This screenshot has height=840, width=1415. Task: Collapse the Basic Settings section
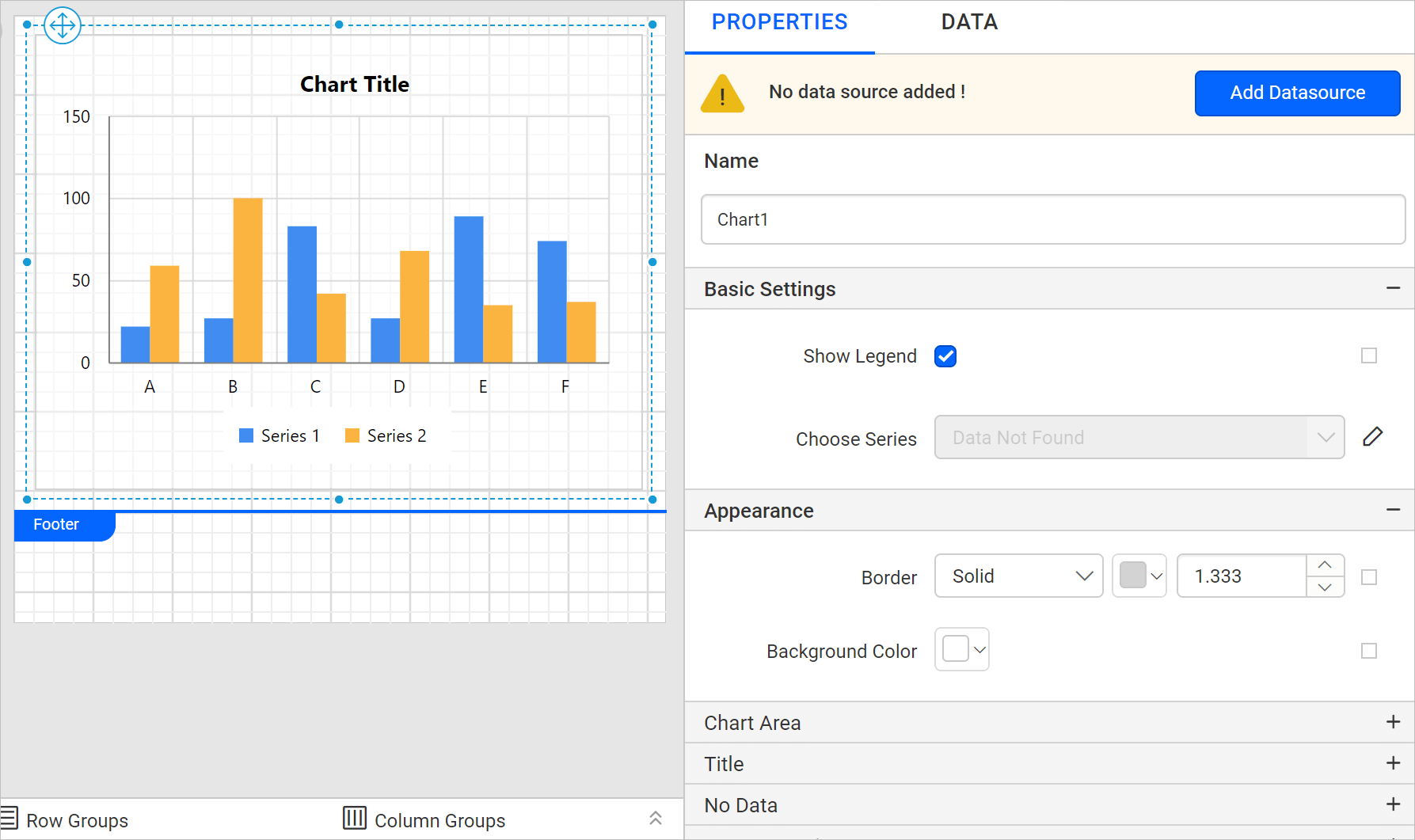(x=1394, y=288)
